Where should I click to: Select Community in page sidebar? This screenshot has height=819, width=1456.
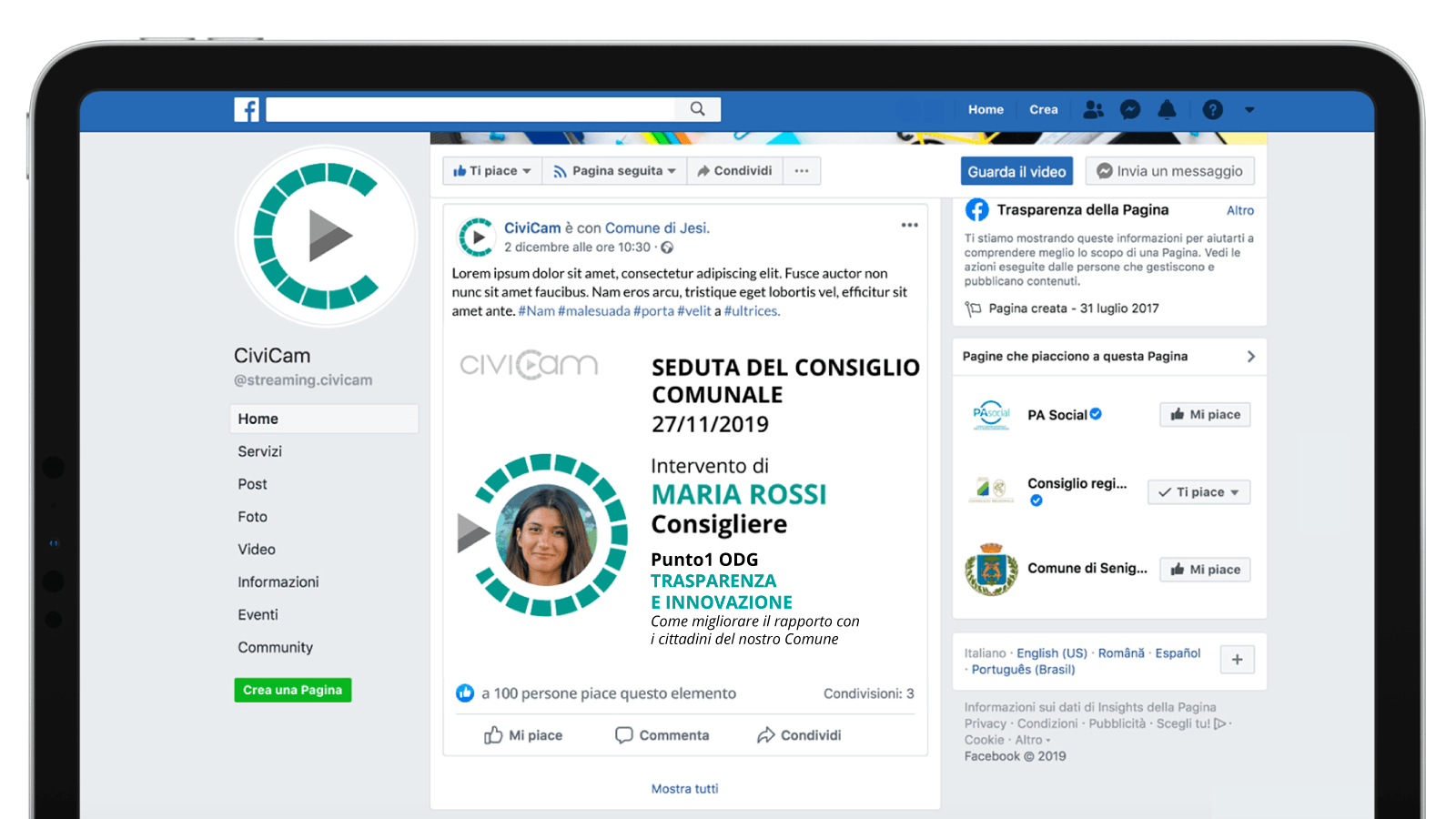[x=275, y=648]
